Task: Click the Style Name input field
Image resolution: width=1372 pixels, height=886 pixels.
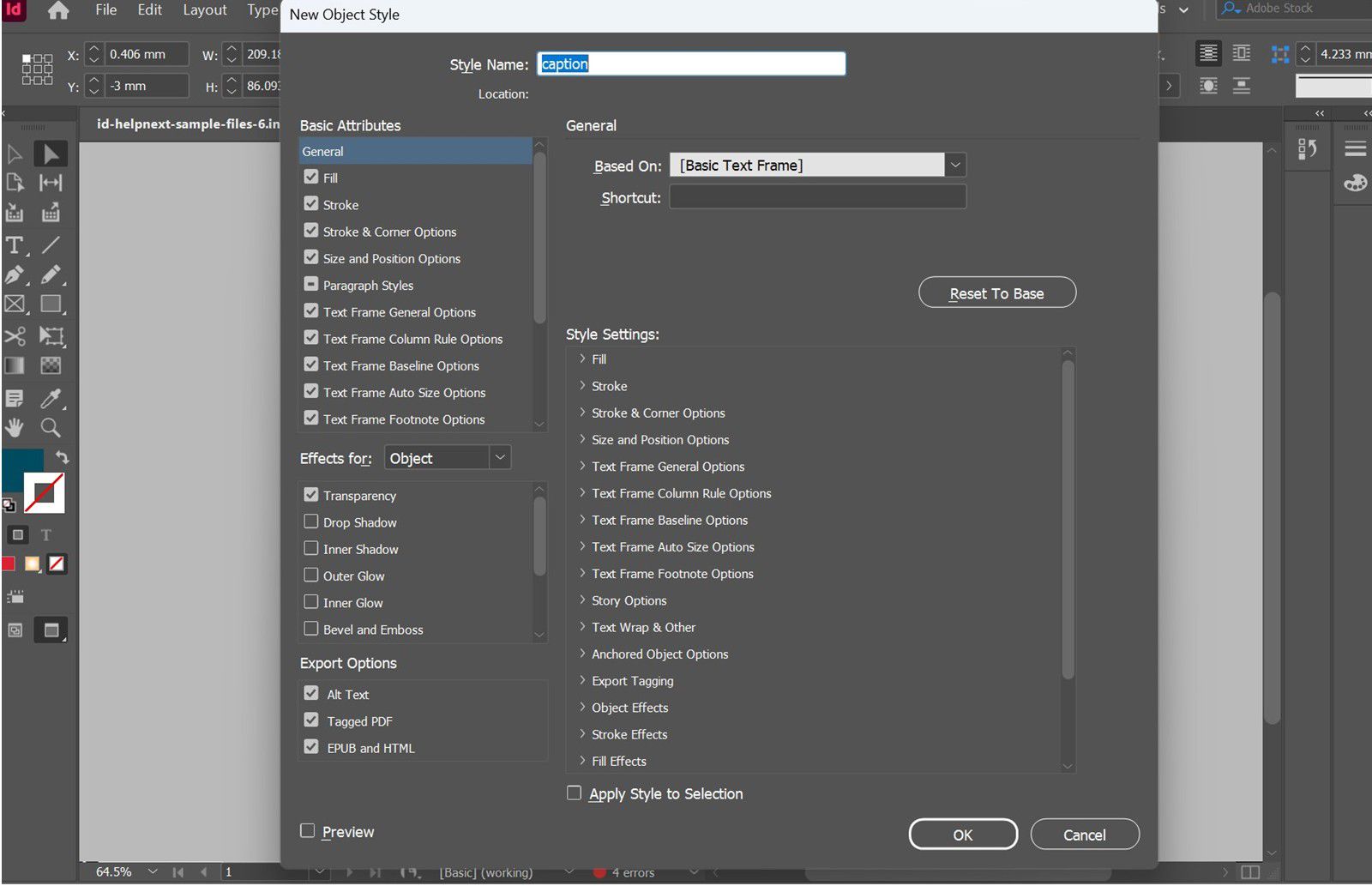Action: click(691, 63)
